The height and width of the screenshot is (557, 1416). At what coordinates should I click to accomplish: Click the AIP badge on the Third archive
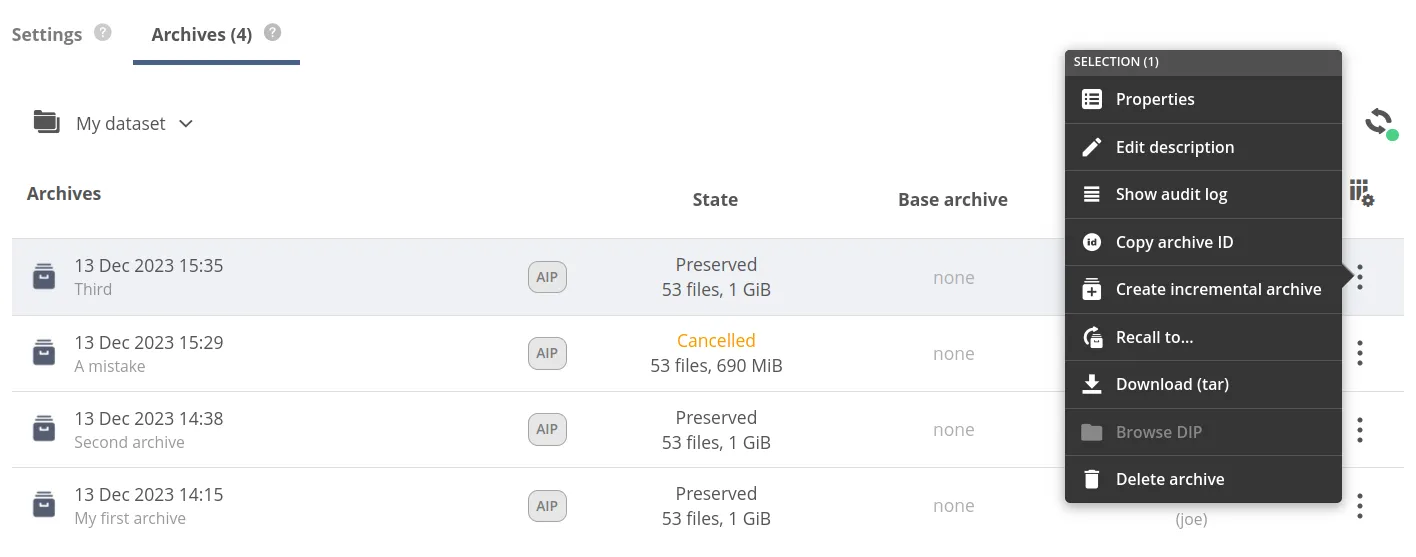(x=547, y=277)
